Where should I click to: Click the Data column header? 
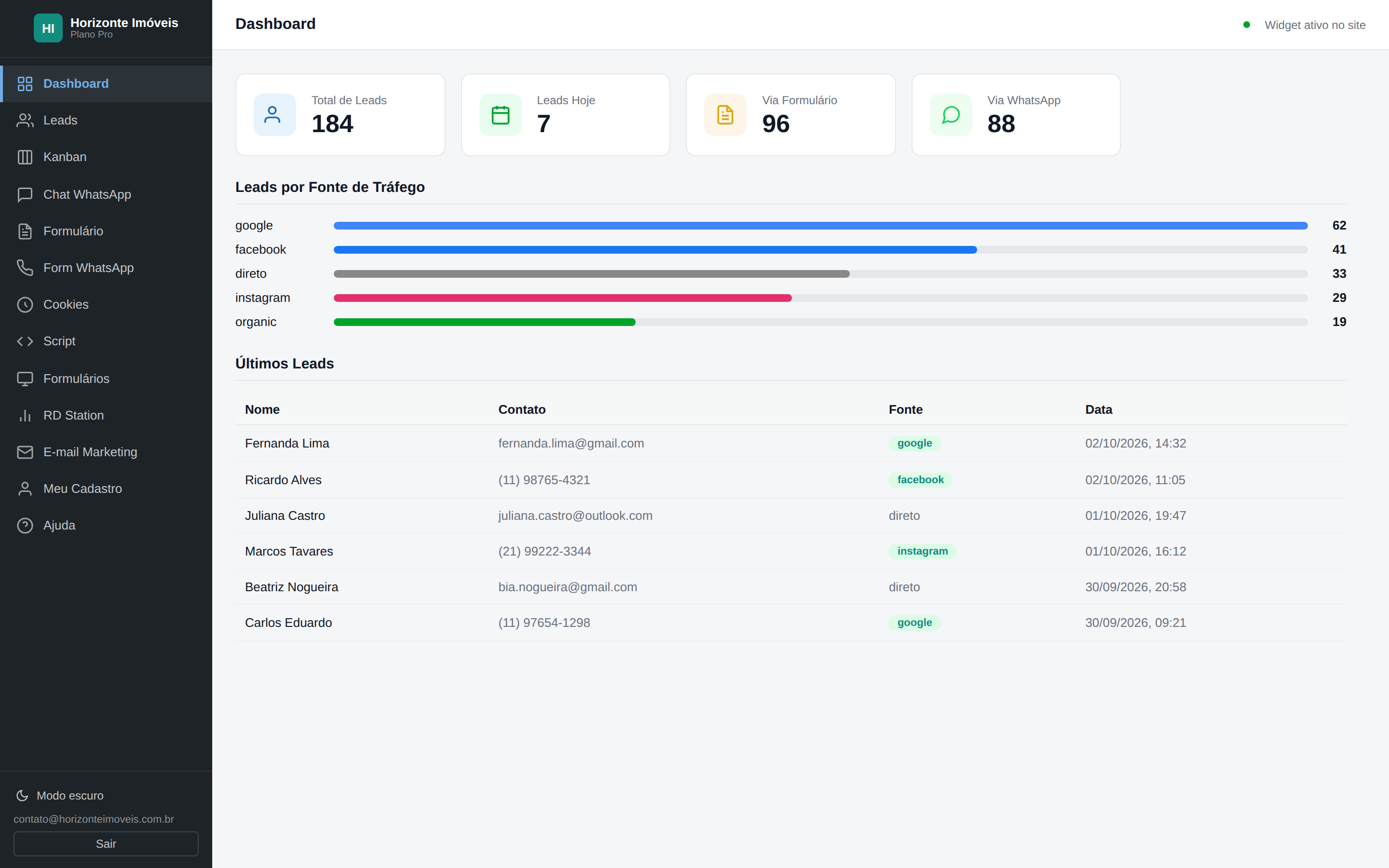[1099, 410]
